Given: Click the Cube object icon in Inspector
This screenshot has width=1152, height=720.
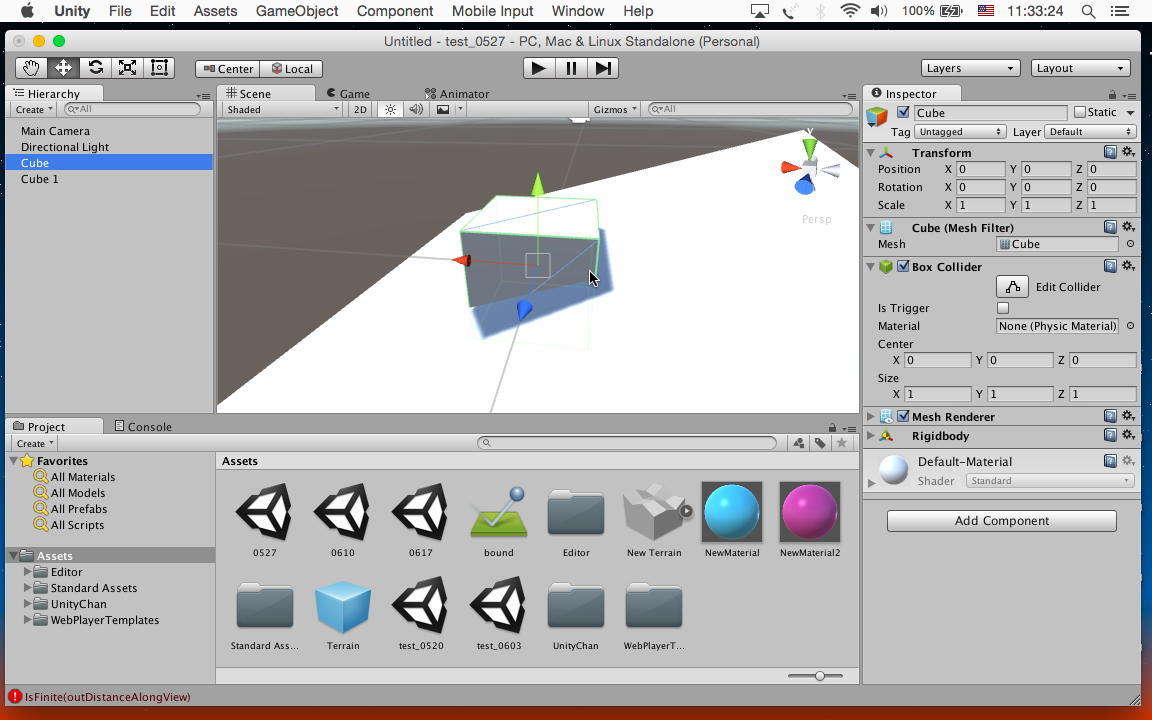Looking at the screenshot, I should 877,116.
